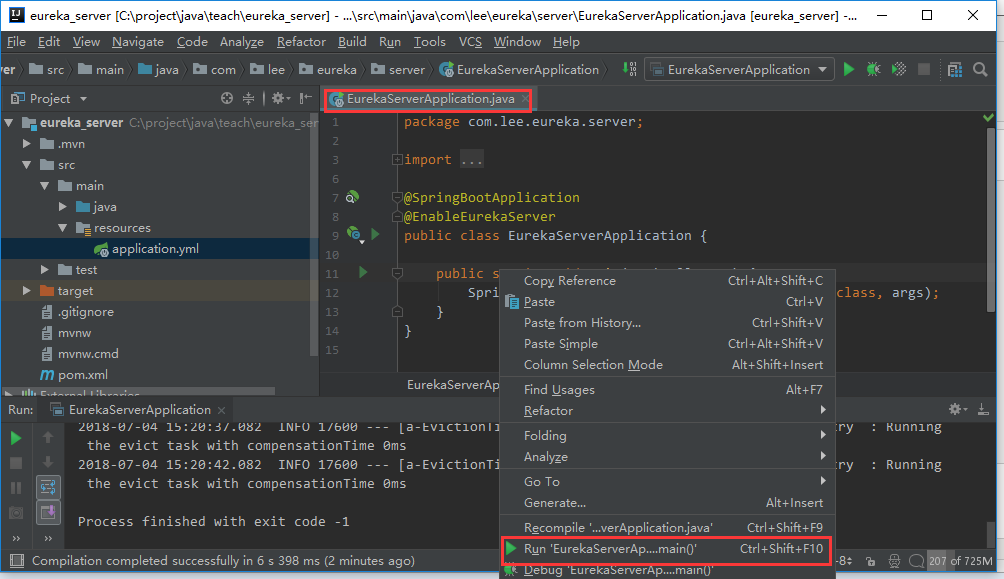Click the Spring gutter icon on line 9
This screenshot has height=579, width=1004.
click(x=354, y=234)
